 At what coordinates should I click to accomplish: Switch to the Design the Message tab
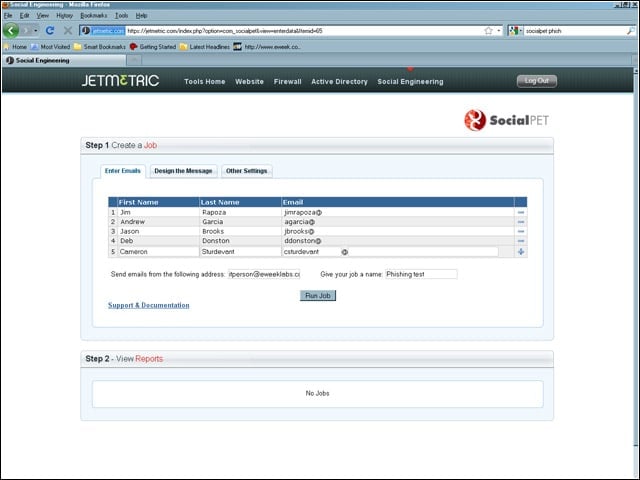(x=183, y=171)
